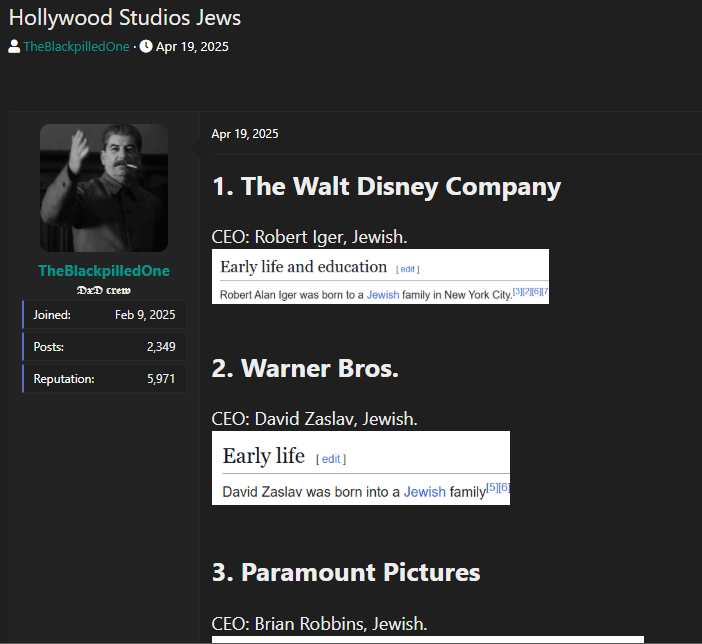Image resolution: width=702 pixels, height=644 pixels.
Task: Open the Robert Iger Wikipedia excerpt image
Action: [380, 276]
